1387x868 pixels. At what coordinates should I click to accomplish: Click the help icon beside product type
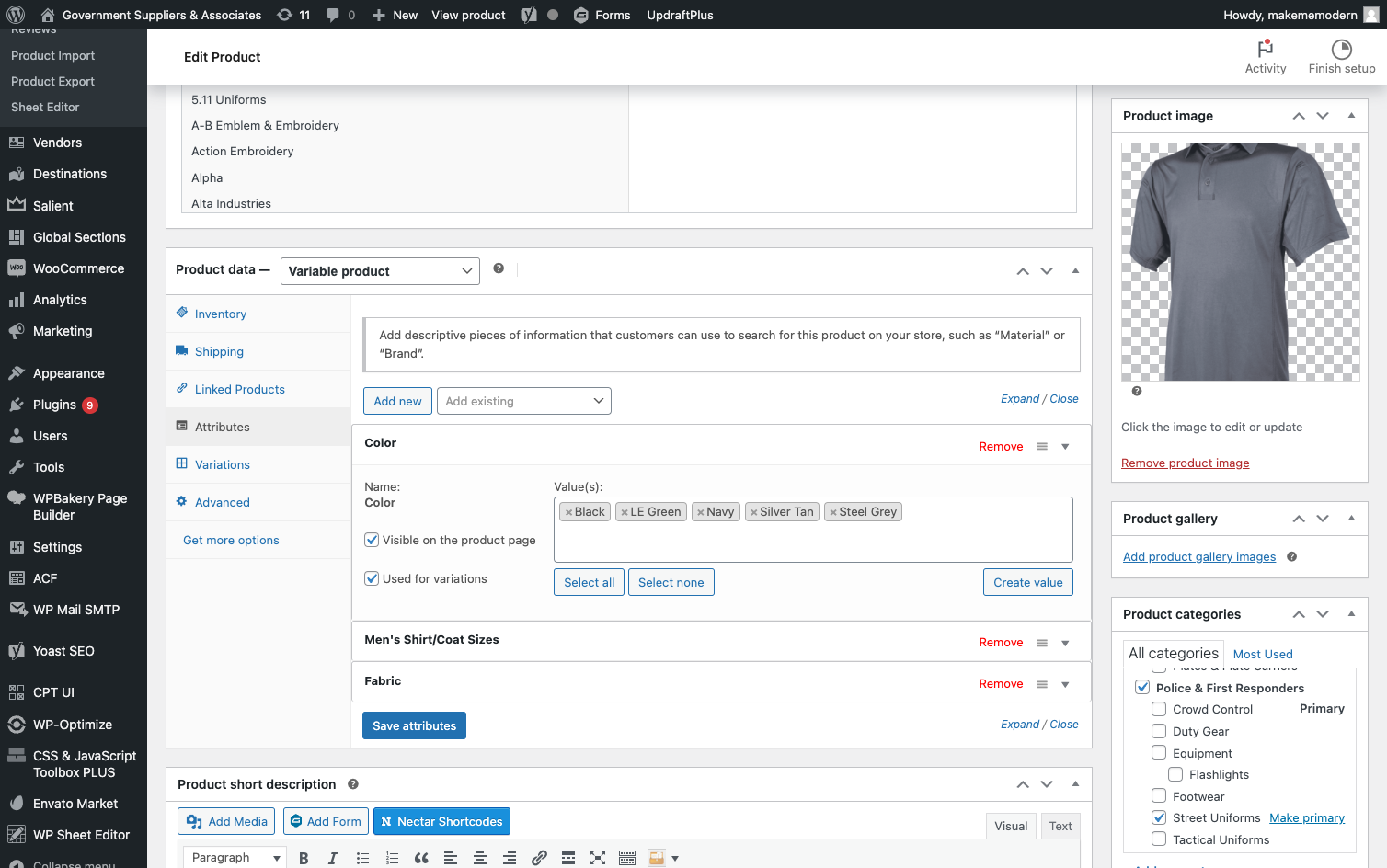pos(499,268)
